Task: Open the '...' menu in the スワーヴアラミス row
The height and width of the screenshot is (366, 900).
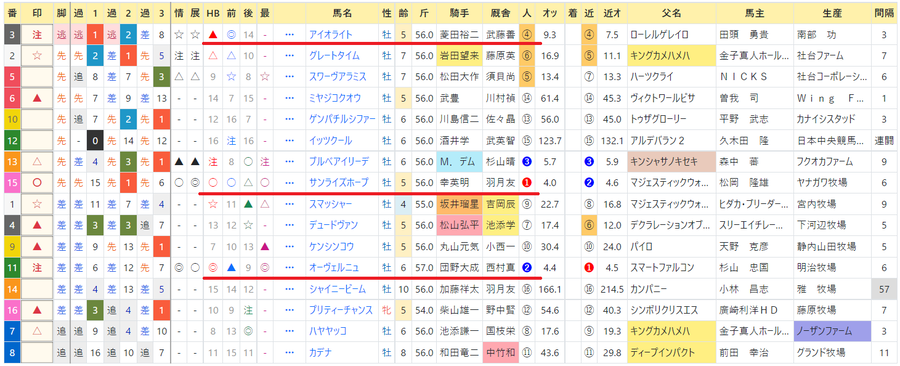Action: pos(289,77)
